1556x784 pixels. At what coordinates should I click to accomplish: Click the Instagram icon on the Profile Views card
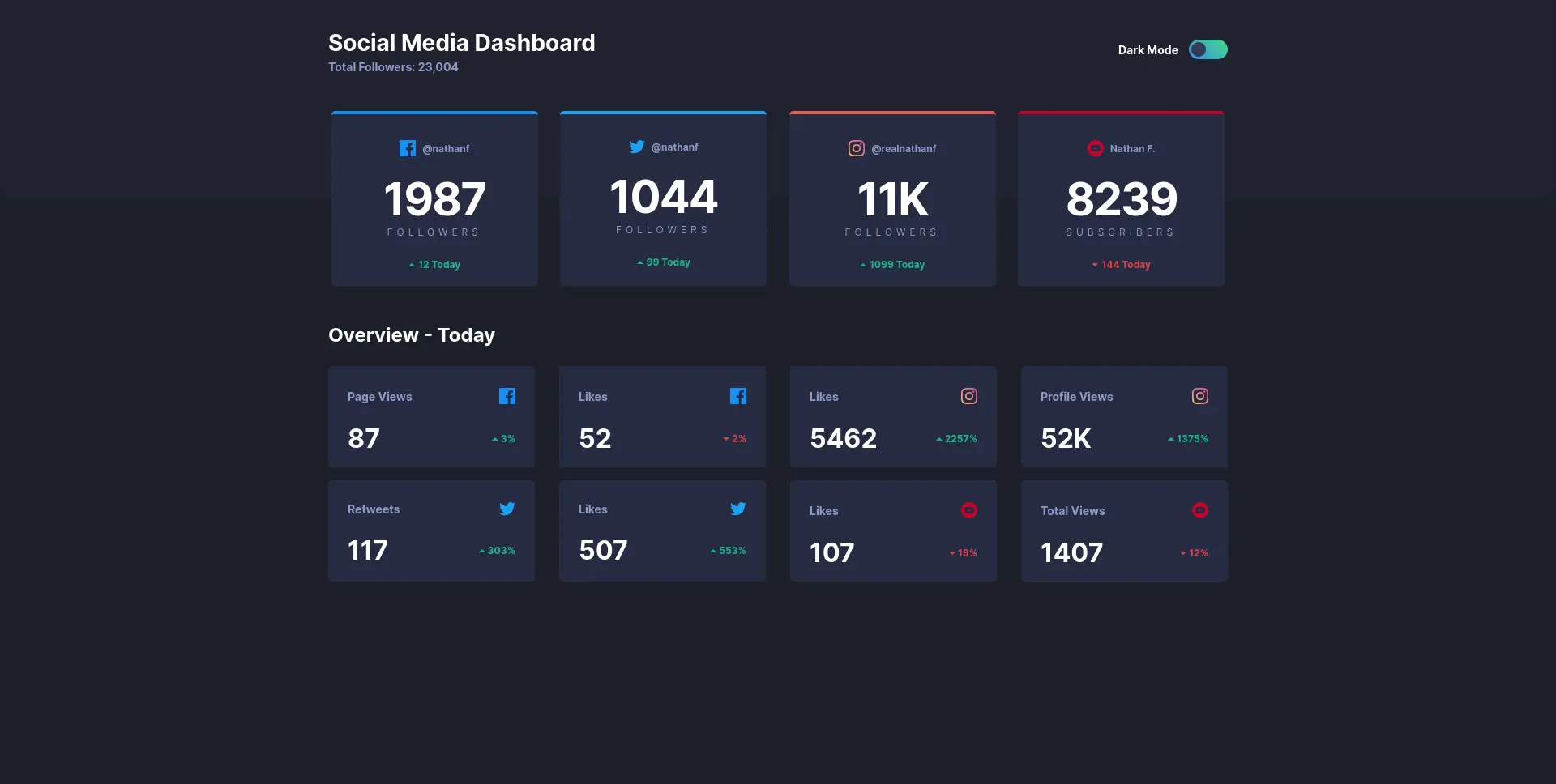(1200, 396)
